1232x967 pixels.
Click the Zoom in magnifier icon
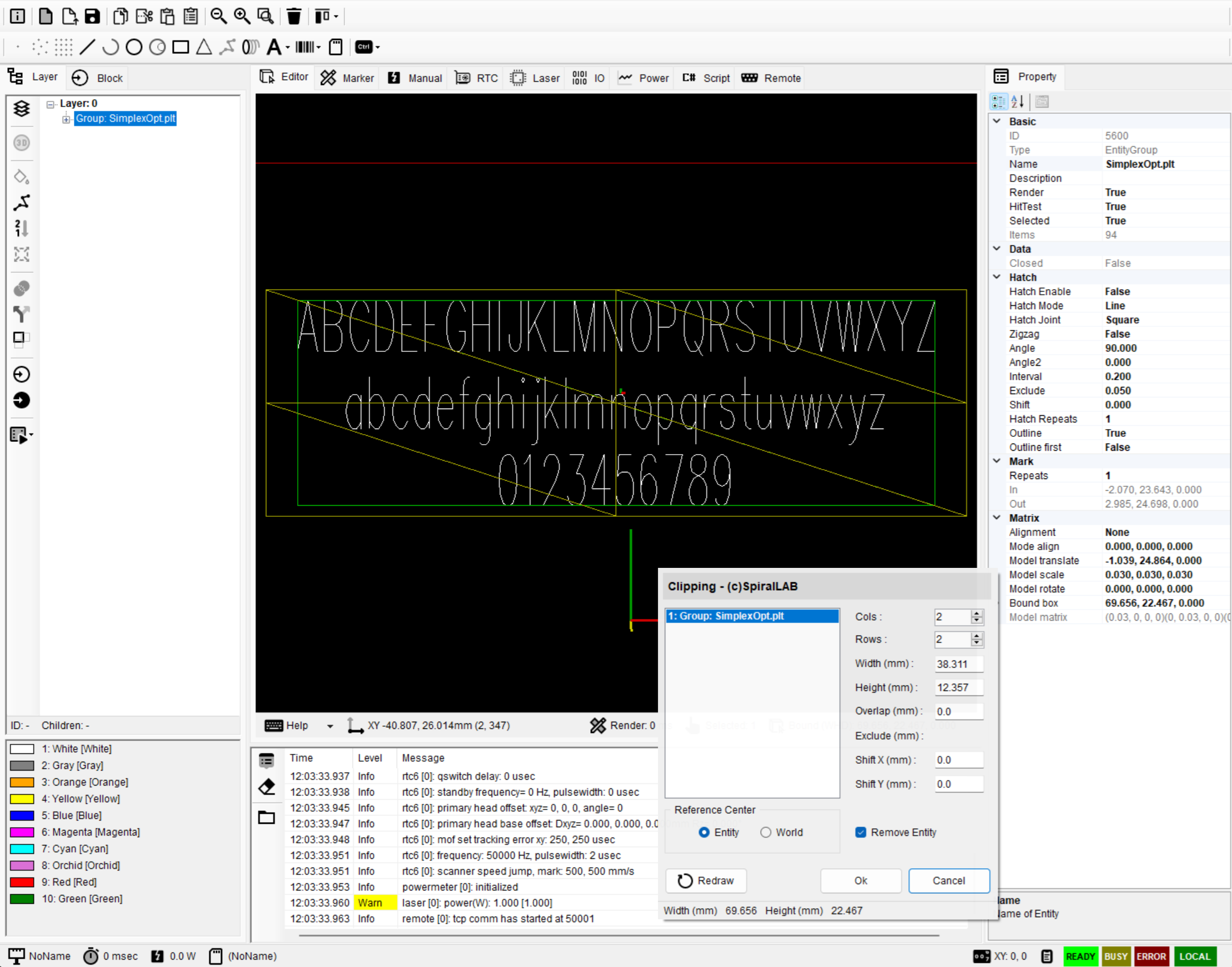[x=242, y=16]
